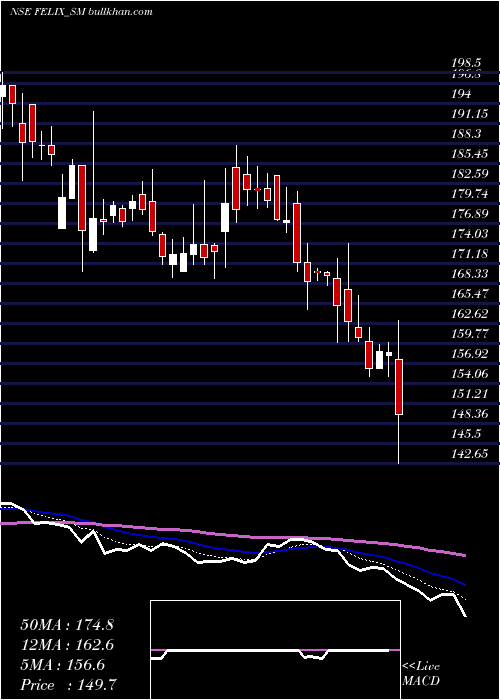Screen dimensions: 500x700
Task: Click the 142.65 price axis label
Action: [x=469, y=454]
